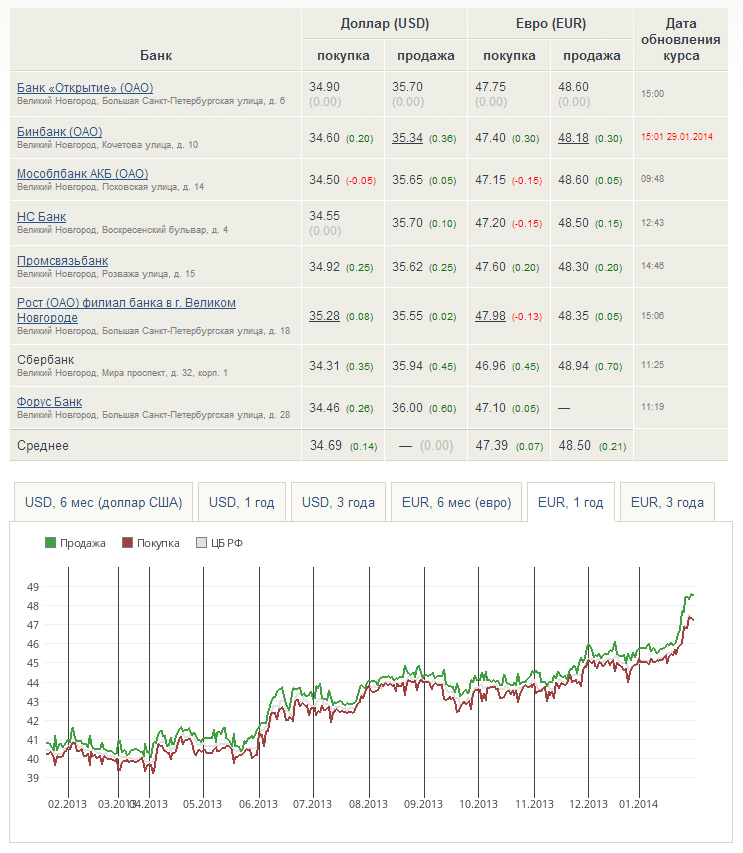This screenshot has width=743, height=853.
Task: Click 47.15 Мособлбанк EUR buy rate
Action: tap(490, 180)
